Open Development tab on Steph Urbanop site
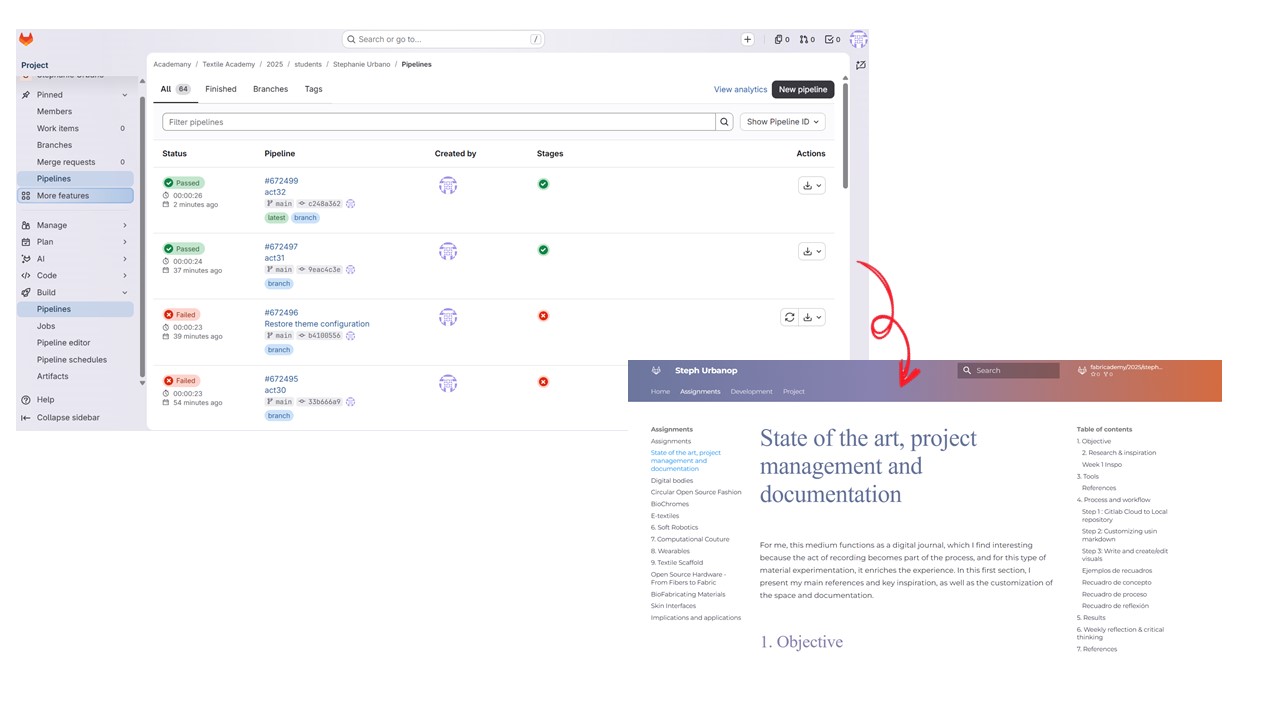1280x720 pixels. tap(751, 391)
